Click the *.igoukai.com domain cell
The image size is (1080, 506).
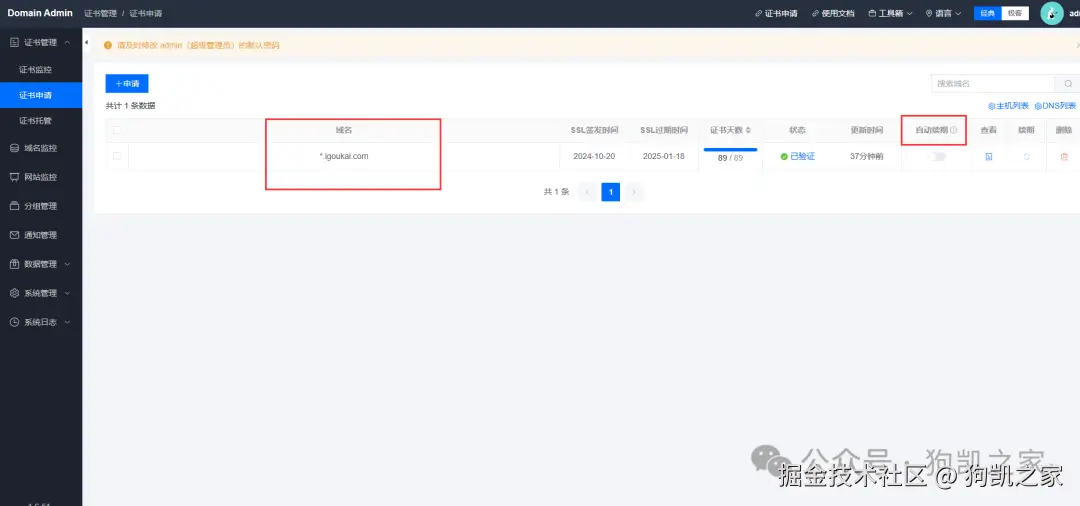pyautogui.click(x=344, y=156)
